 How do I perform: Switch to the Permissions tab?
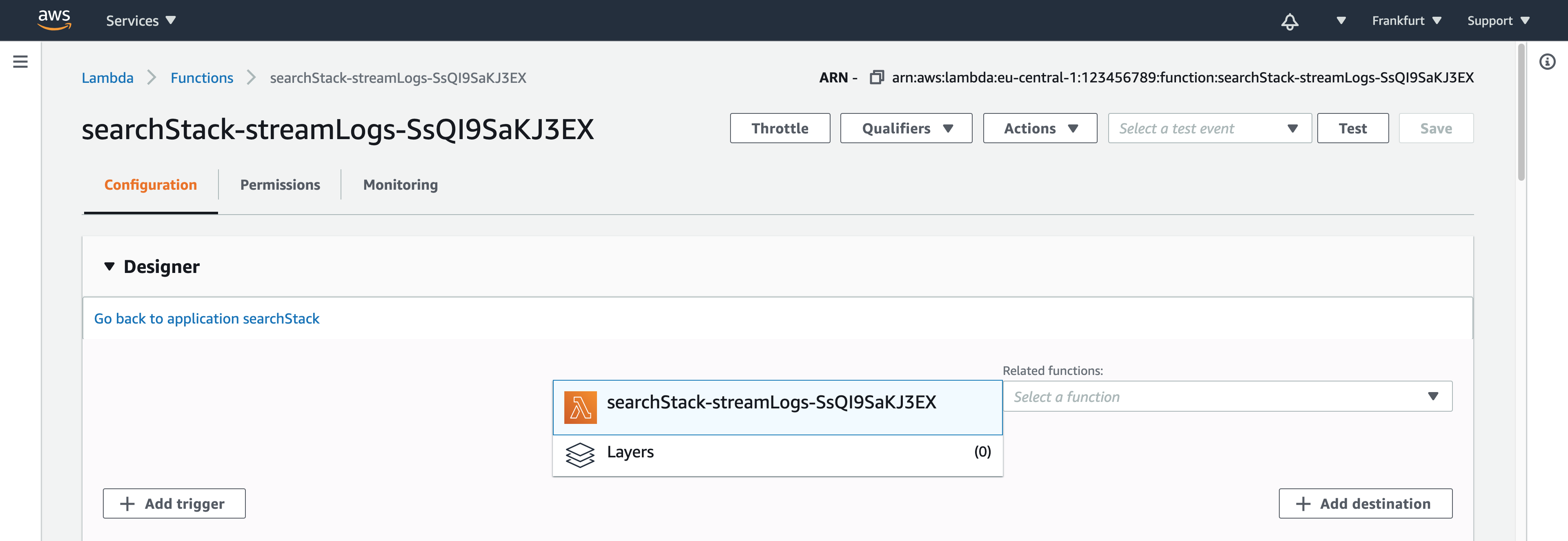tap(280, 184)
